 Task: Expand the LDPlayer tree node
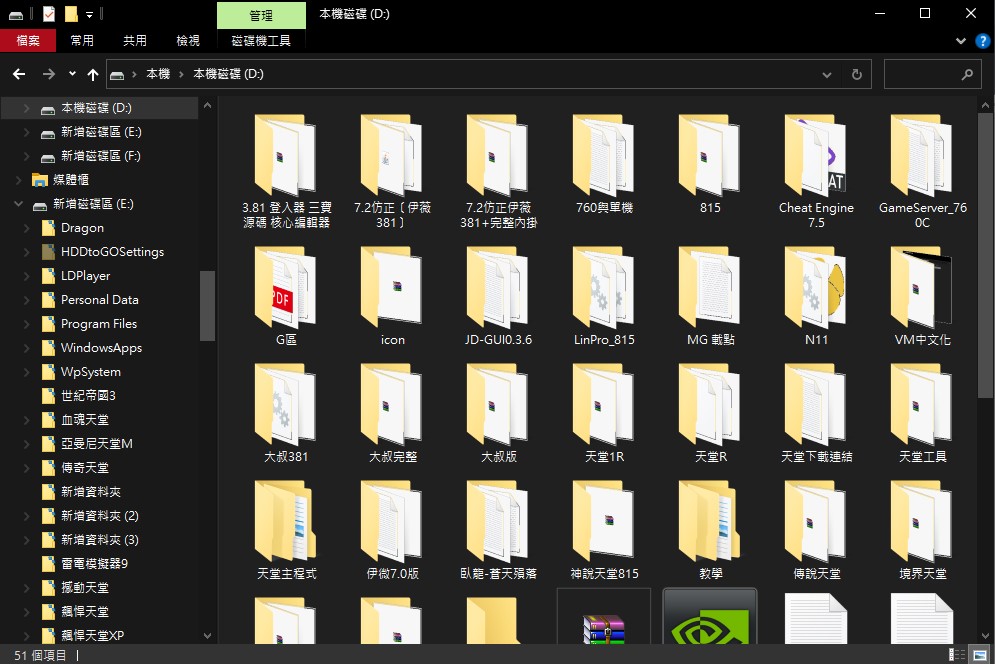(x=26, y=276)
